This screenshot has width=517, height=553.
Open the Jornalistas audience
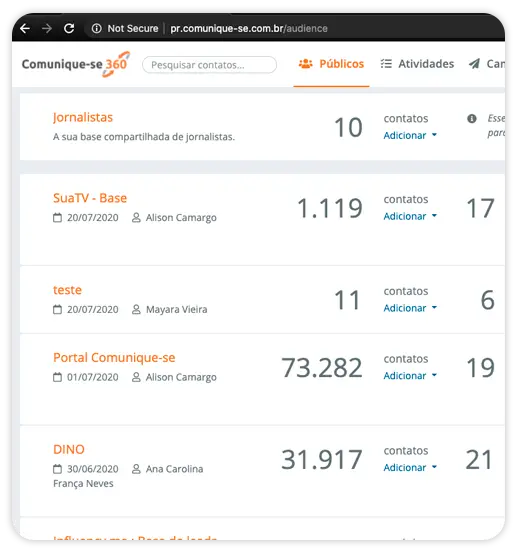(x=83, y=117)
